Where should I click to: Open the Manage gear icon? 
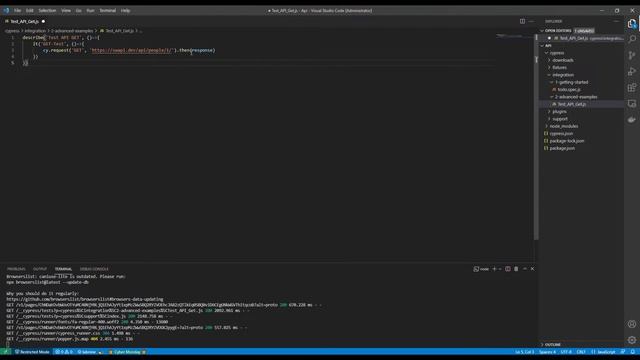632,340
